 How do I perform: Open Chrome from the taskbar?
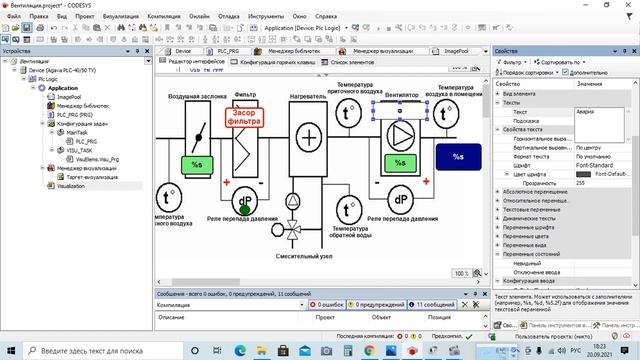369,351
